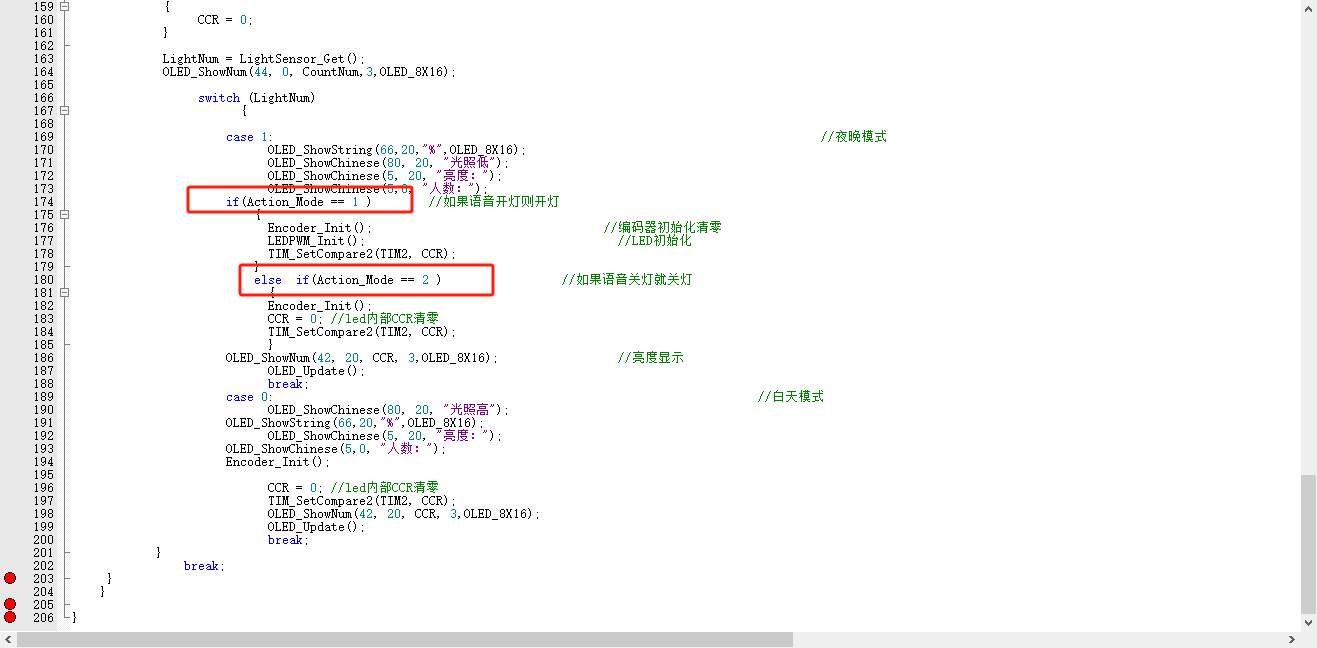Disable the breakpoint on line 206
The height and width of the screenshot is (648, 1317).
[10, 617]
